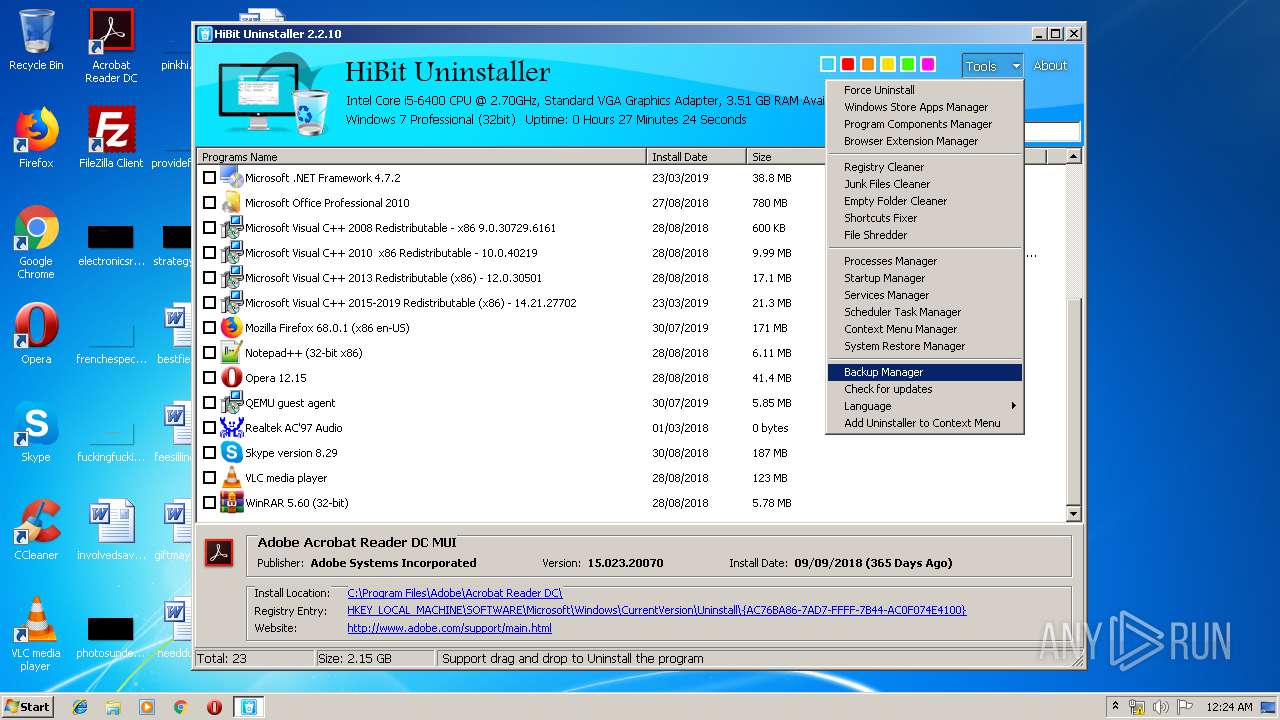Click the WinRAR 5.60 program icon

pyautogui.click(x=232, y=502)
